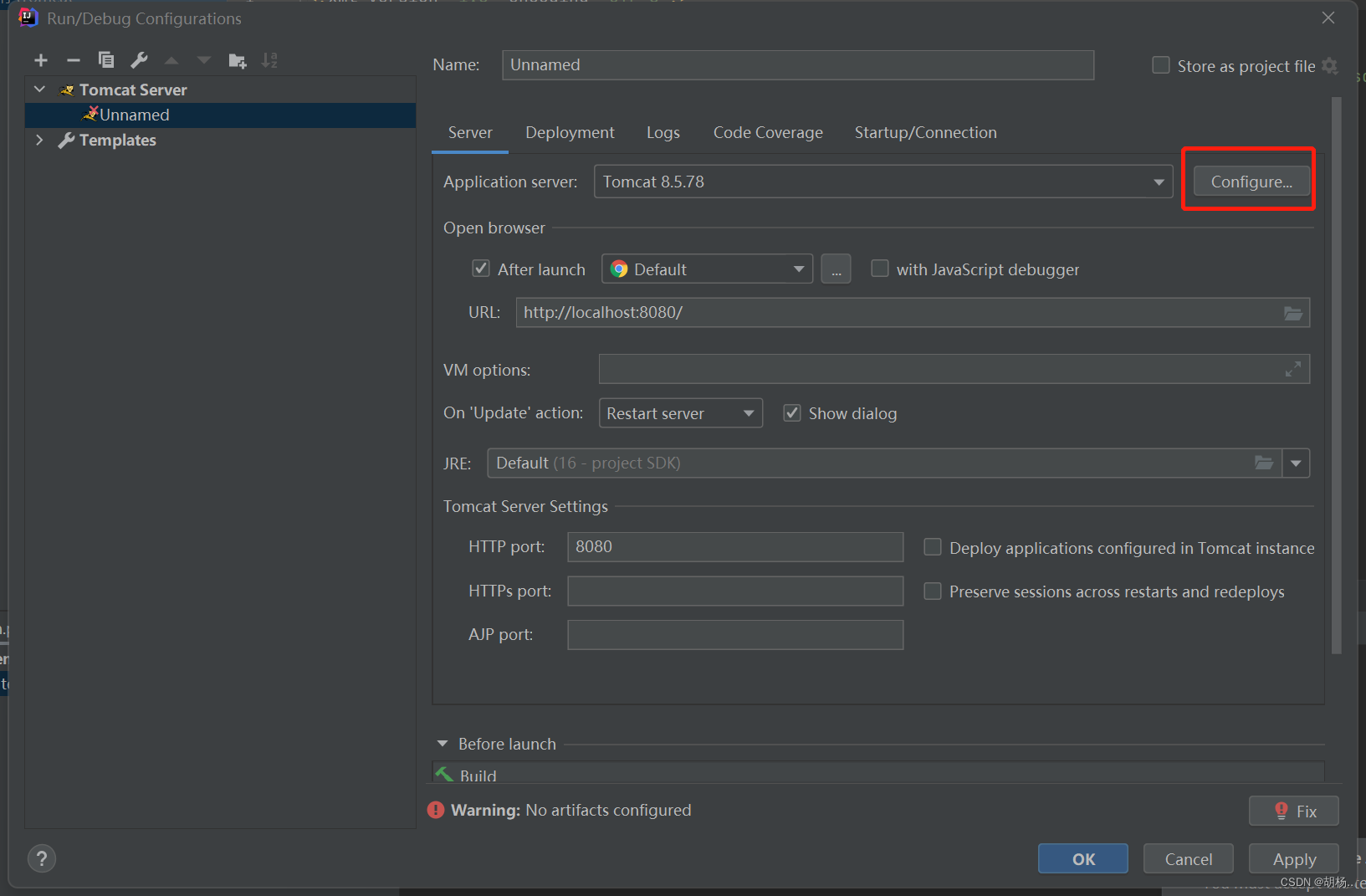Open Default browser dropdown
Viewport: 1366px width, 896px height.
click(707, 269)
